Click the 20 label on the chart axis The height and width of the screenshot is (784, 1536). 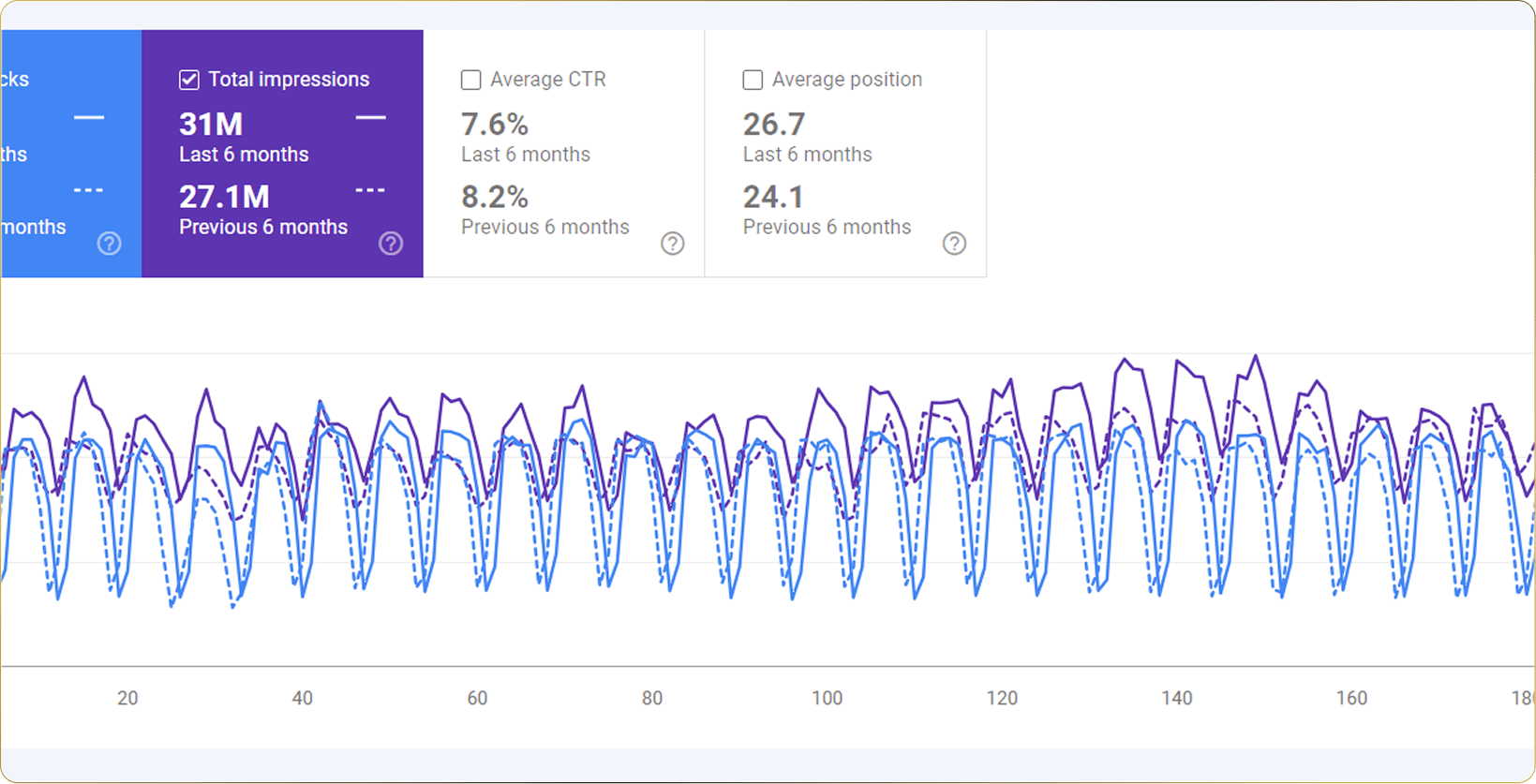pyautogui.click(x=127, y=698)
